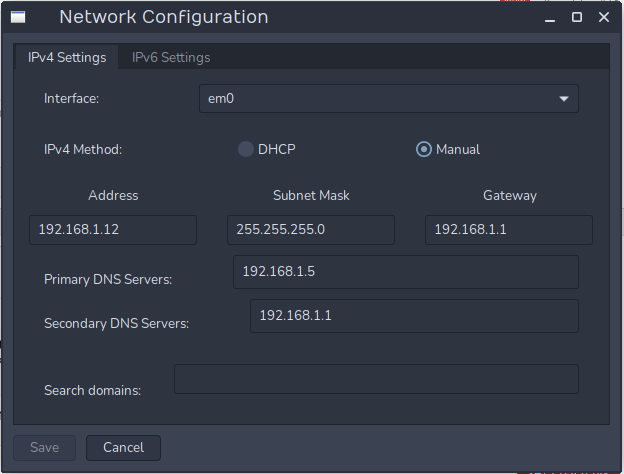The width and height of the screenshot is (624, 474).
Task: Click the Interface dropdown arrow
Action: point(563,99)
